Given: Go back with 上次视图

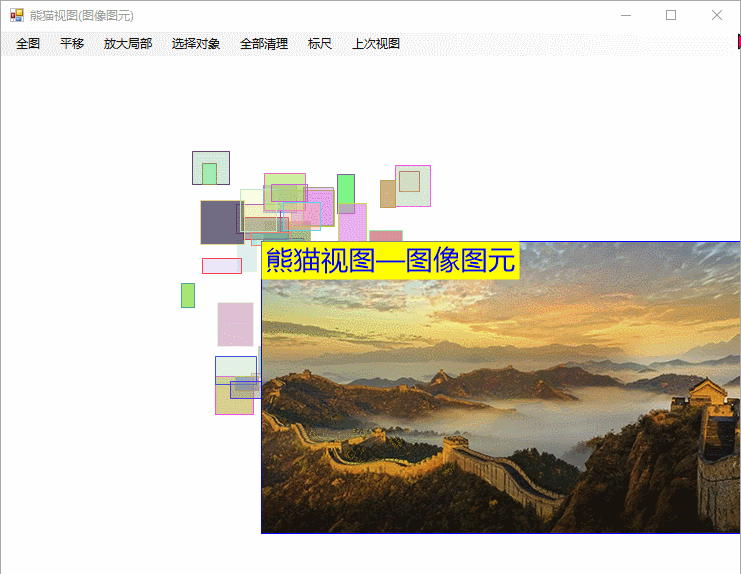Looking at the screenshot, I should 376,44.
